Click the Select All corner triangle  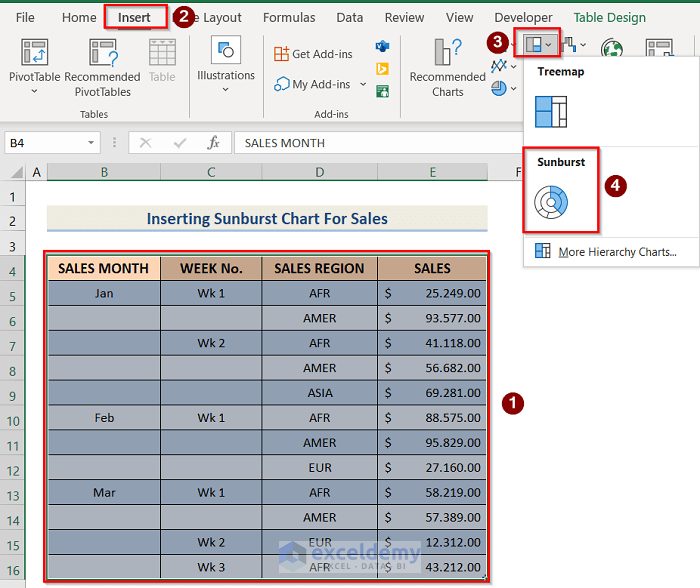pyautogui.click(x=17, y=172)
